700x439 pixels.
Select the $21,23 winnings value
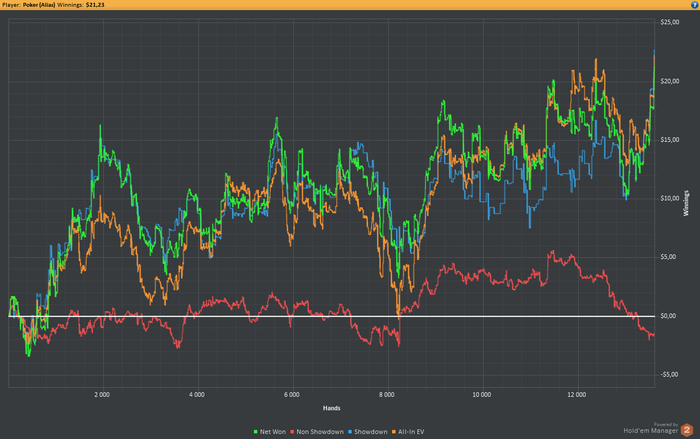(95, 5)
